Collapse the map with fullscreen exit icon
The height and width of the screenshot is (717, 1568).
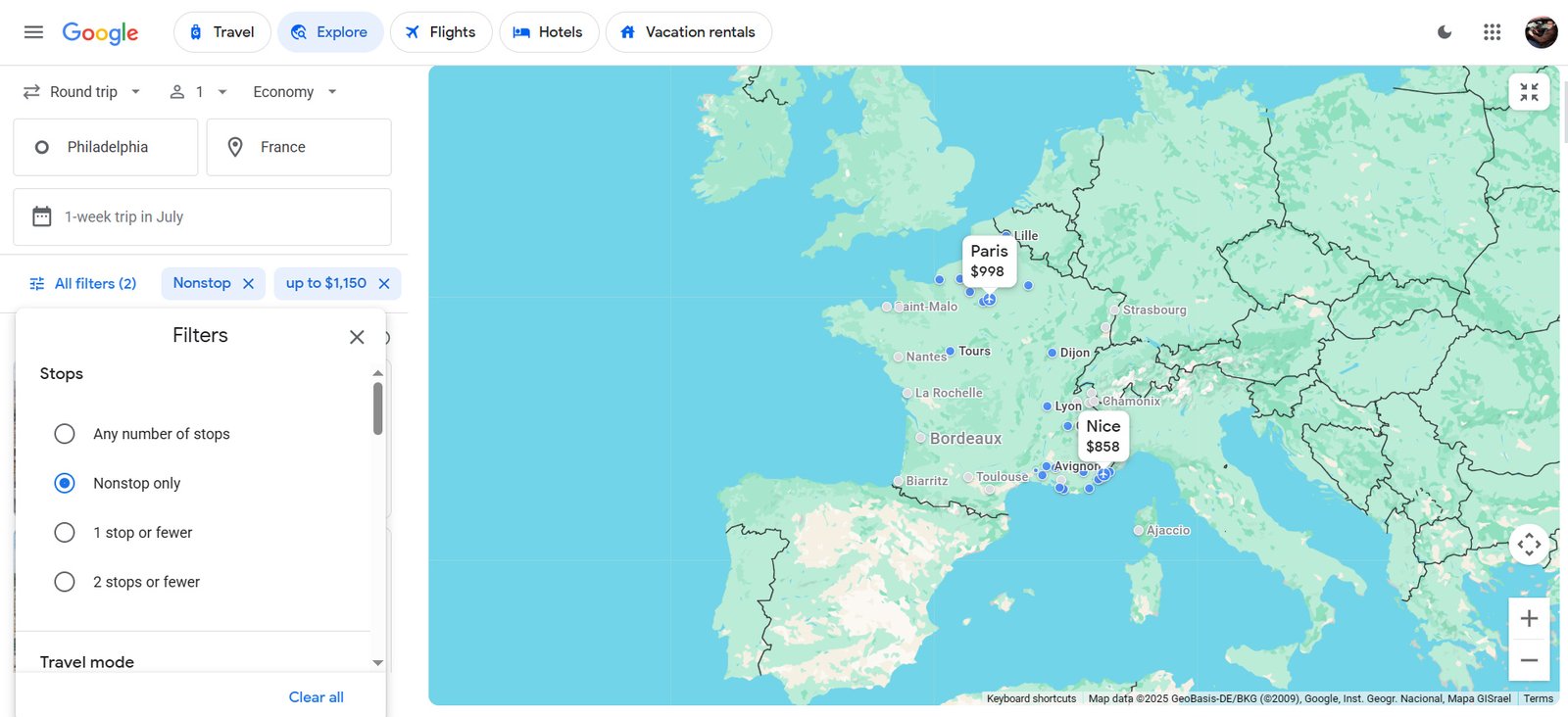1529,92
